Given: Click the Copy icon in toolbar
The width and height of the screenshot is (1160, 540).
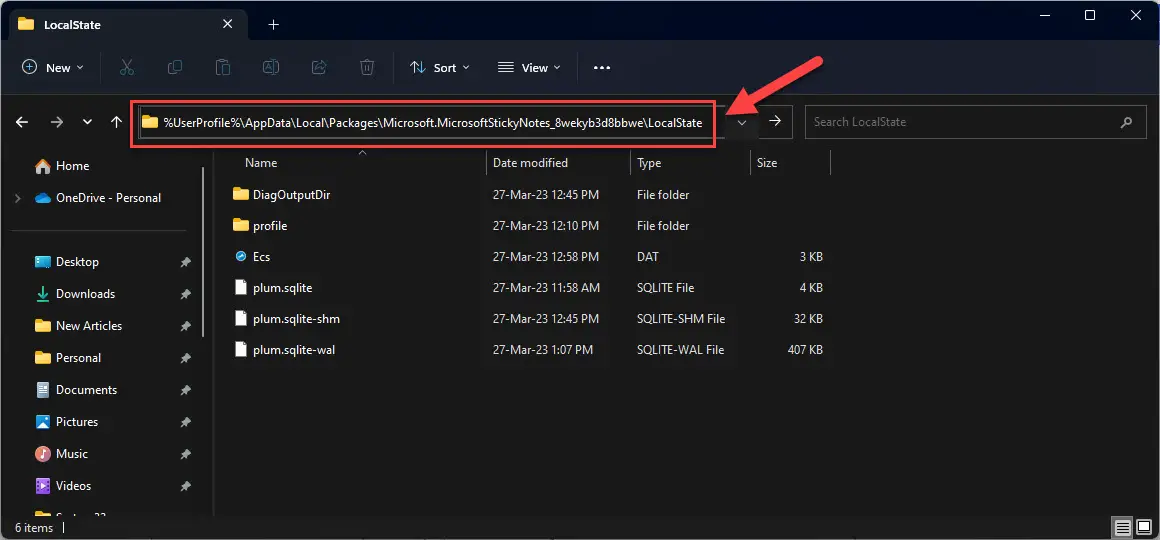Looking at the screenshot, I should coord(175,67).
